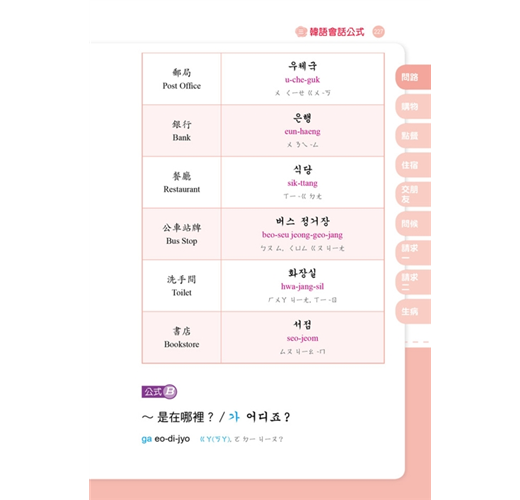
Task: Click the purple 公式 B badge
Action: point(159,391)
